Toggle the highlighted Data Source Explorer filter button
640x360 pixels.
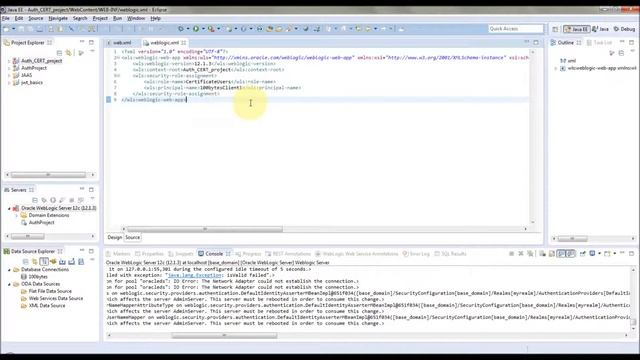(x=44, y=262)
